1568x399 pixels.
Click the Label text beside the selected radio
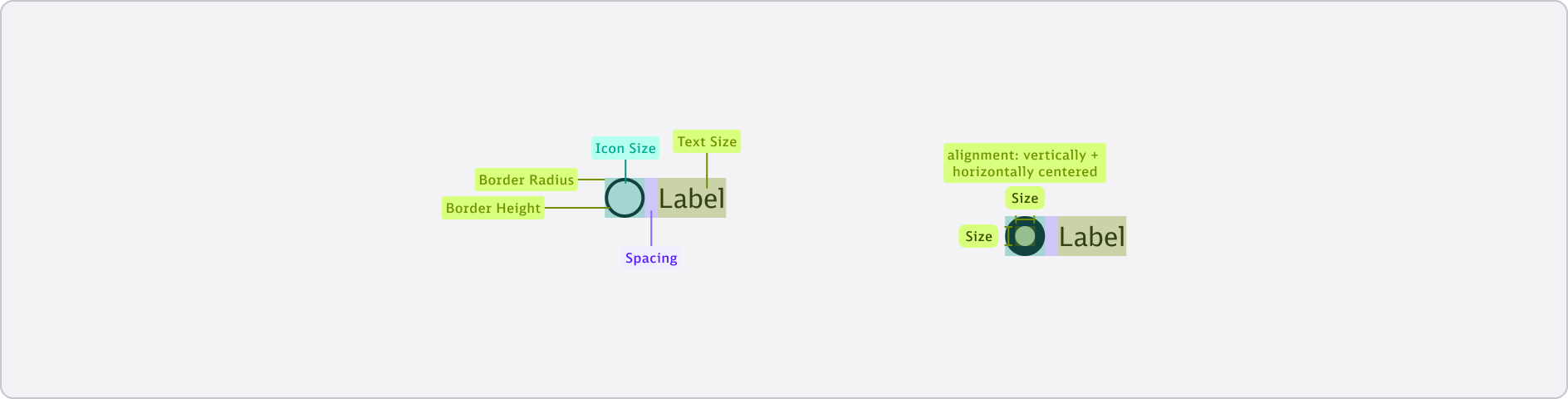(x=1092, y=237)
